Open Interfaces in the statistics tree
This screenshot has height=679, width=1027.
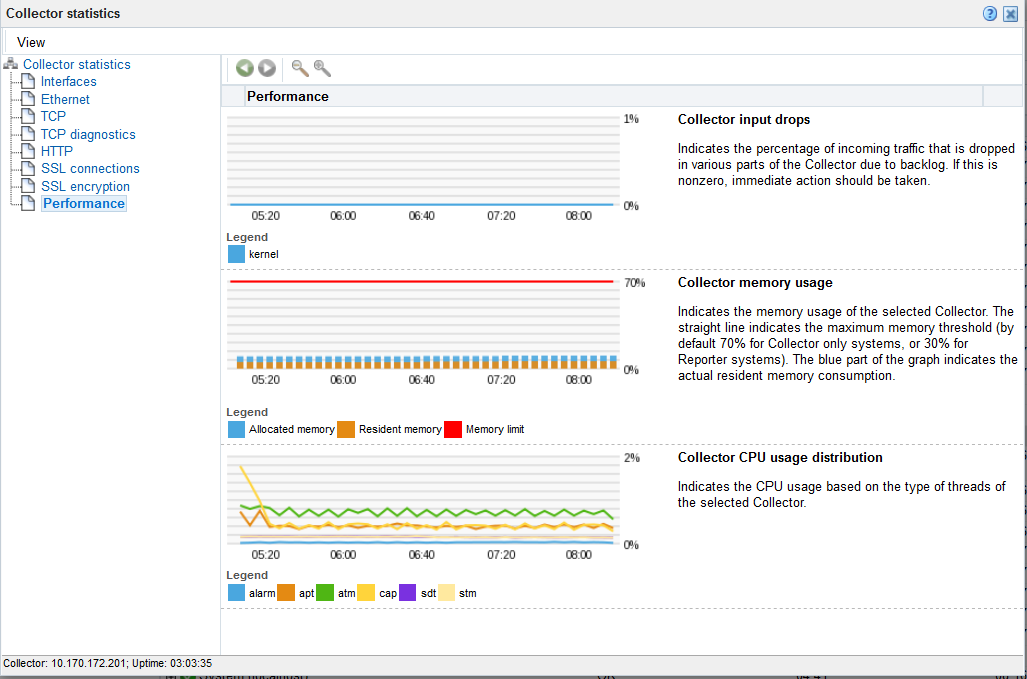tap(68, 82)
